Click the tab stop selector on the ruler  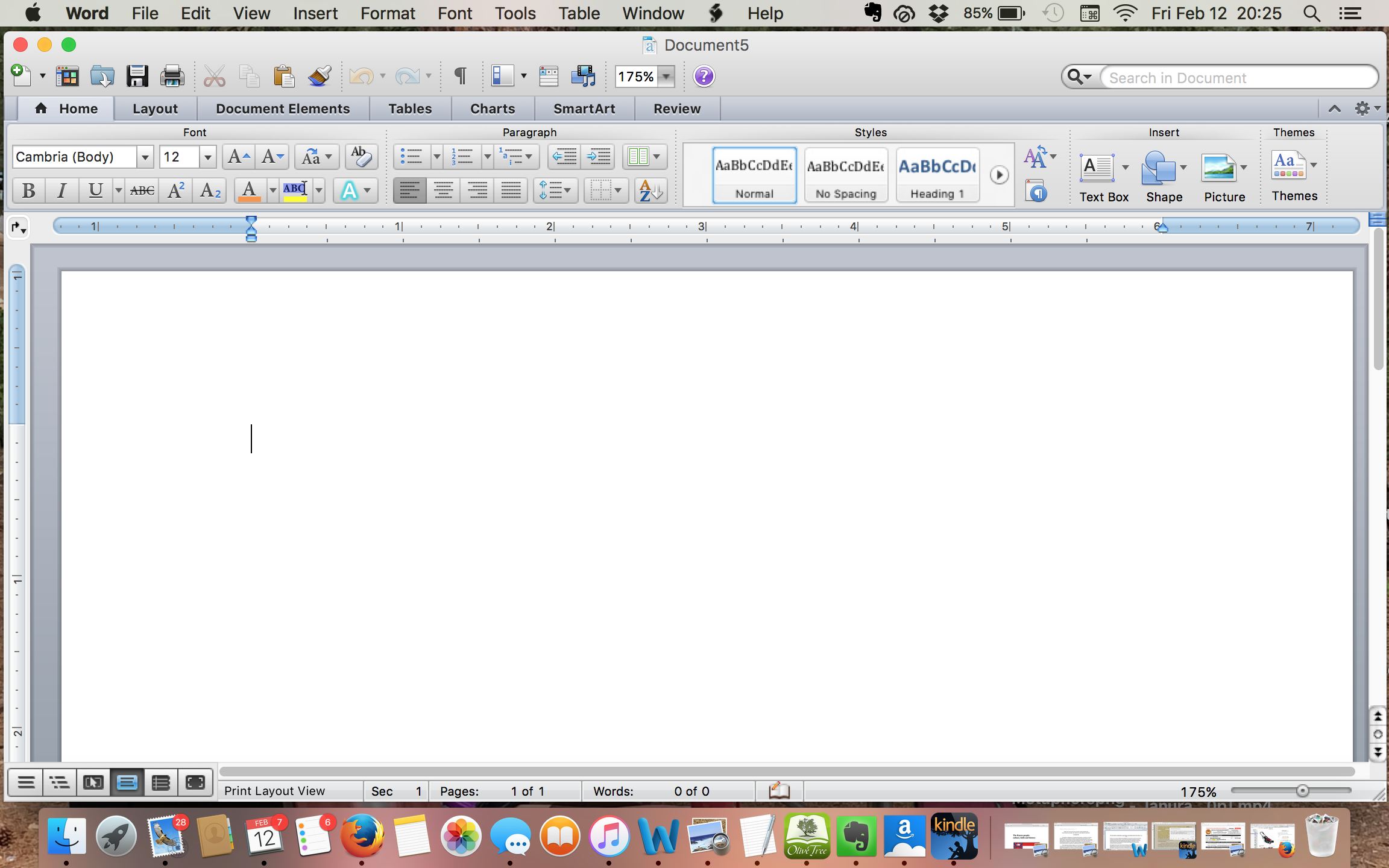(18, 227)
